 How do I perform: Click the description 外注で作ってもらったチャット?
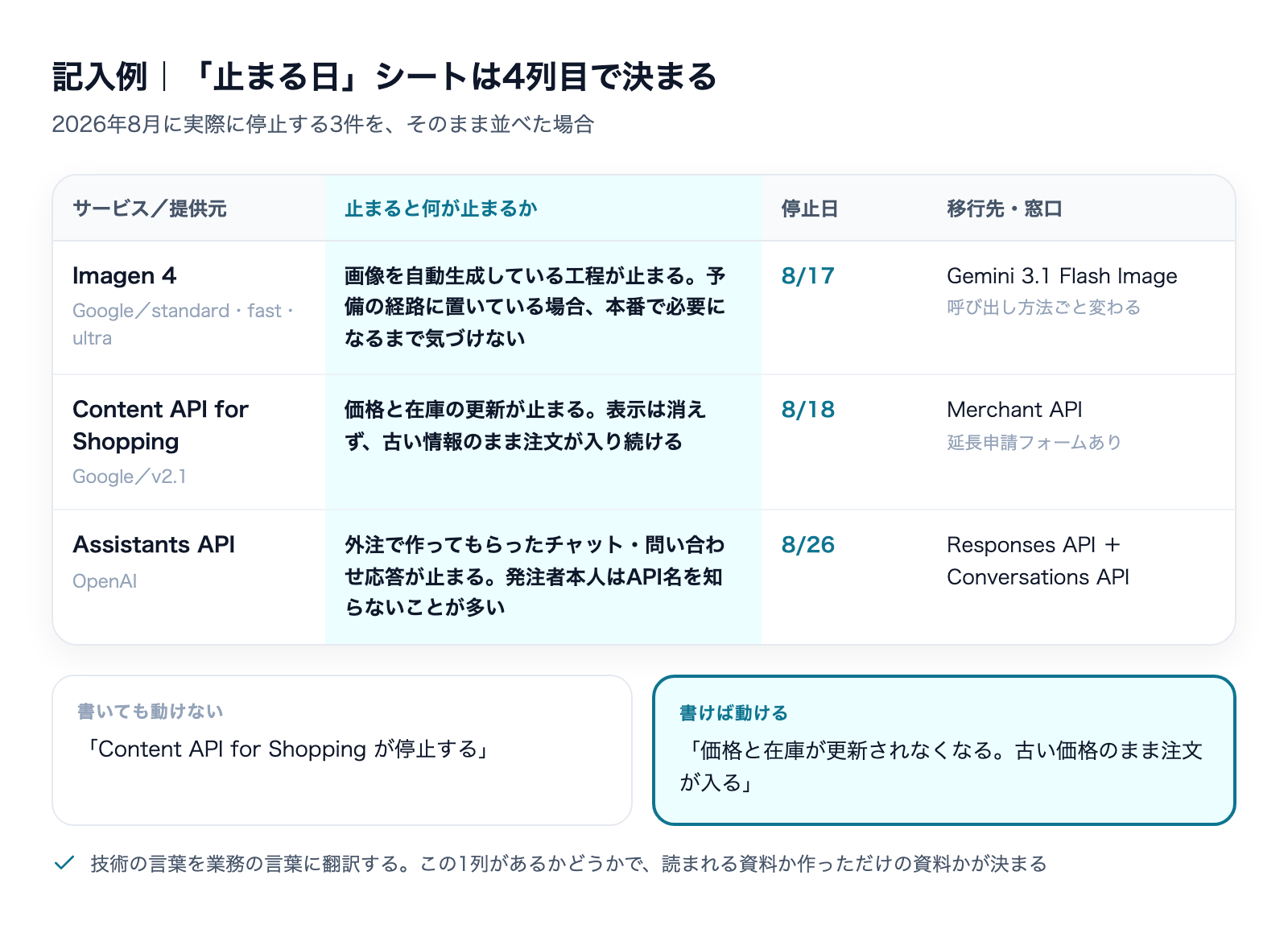tap(535, 576)
